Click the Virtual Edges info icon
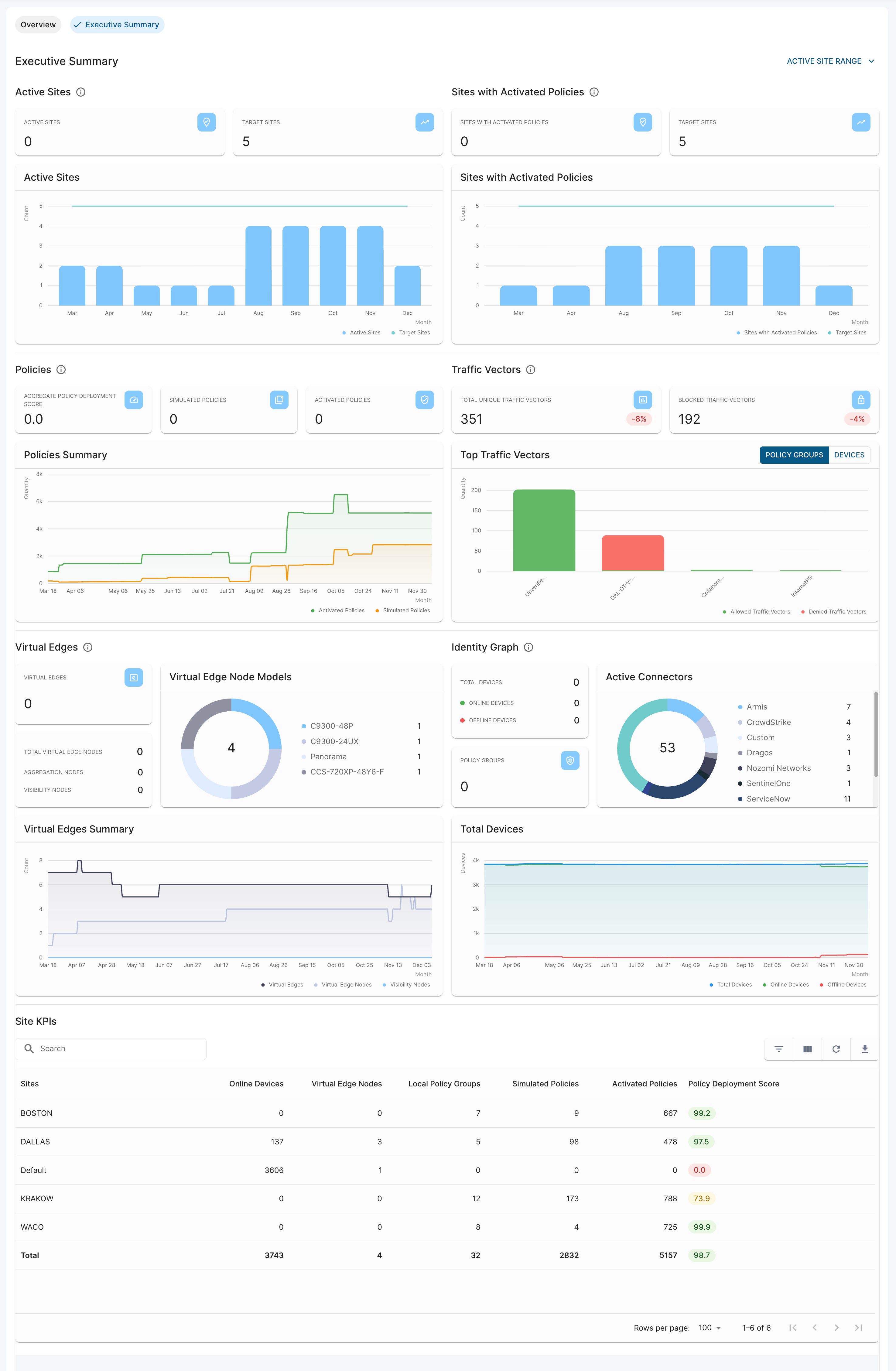 pyautogui.click(x=88, y=648)
